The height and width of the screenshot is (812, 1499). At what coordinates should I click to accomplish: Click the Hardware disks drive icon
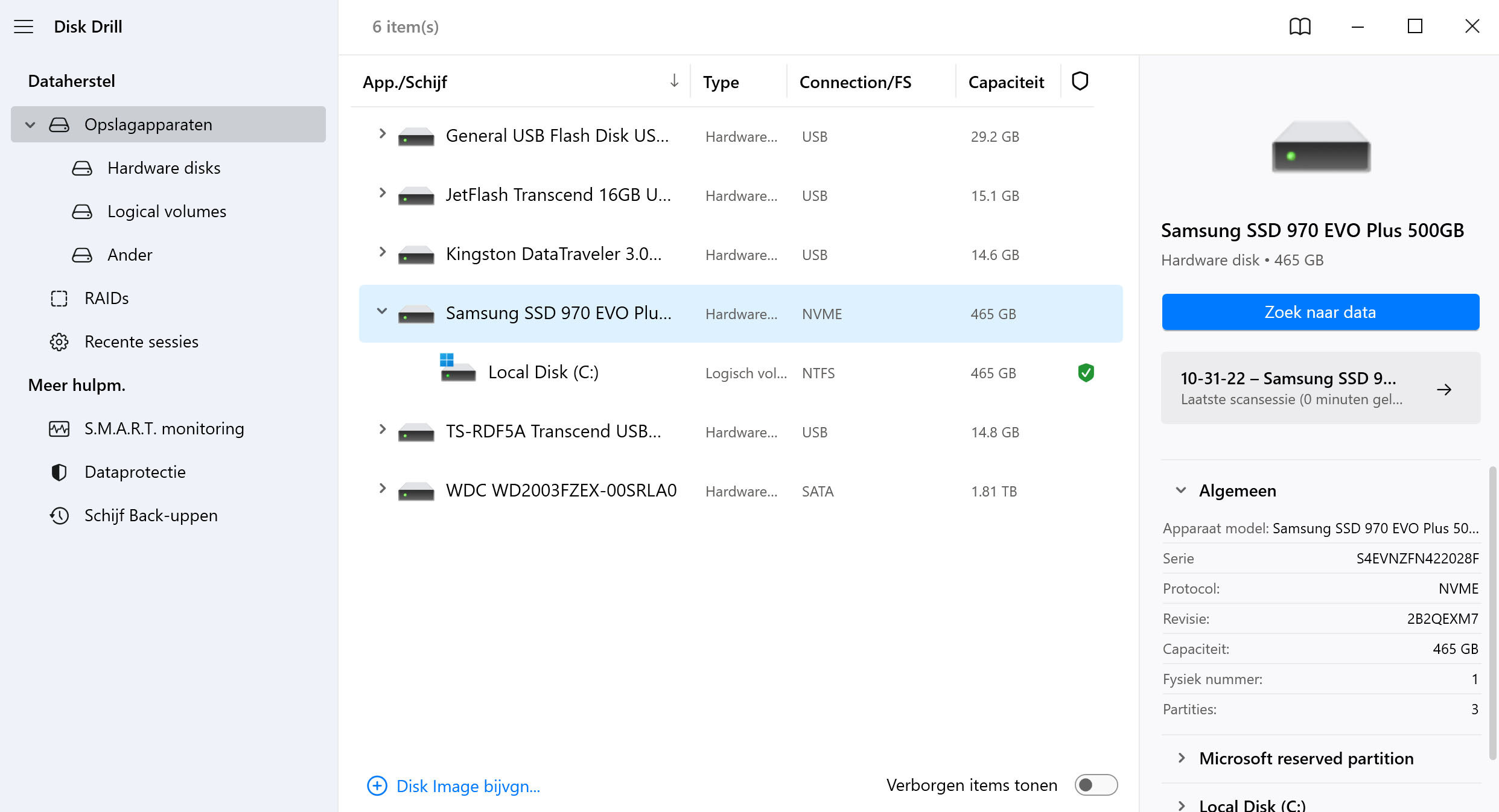click(82, 168)
